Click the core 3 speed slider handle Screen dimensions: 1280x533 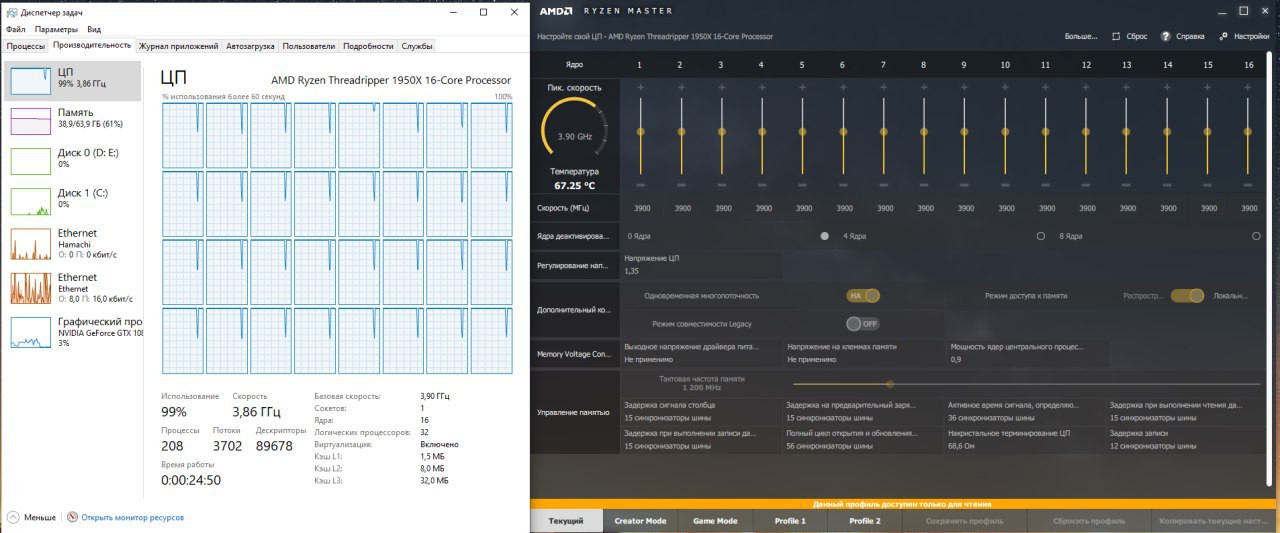pos(721,131)
